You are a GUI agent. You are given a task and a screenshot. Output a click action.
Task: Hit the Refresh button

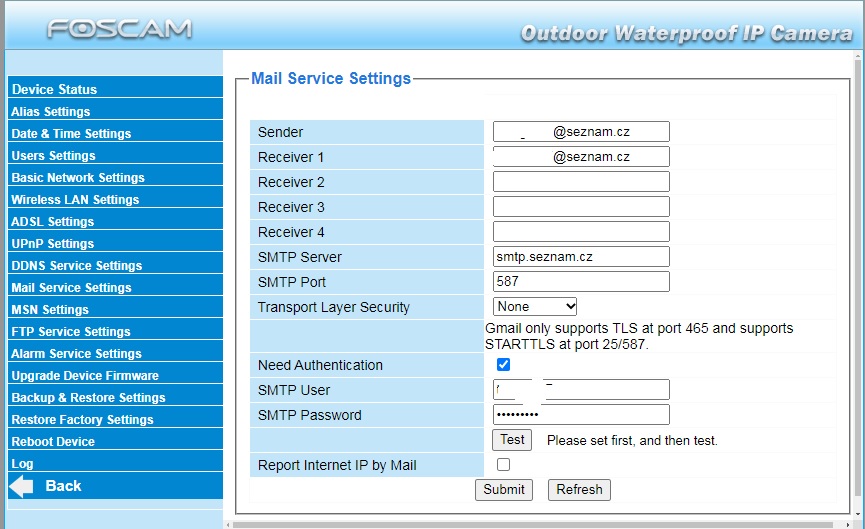pos(579,490)
